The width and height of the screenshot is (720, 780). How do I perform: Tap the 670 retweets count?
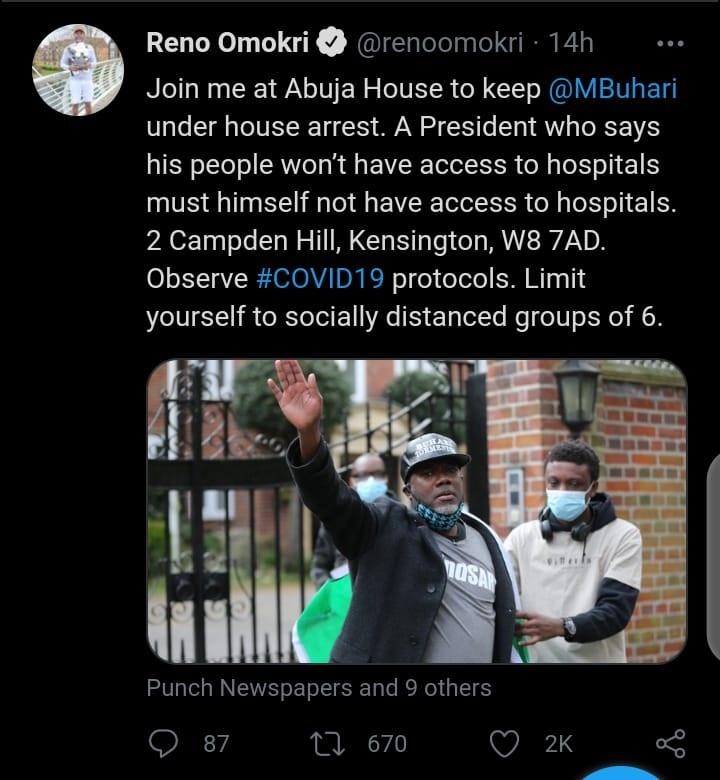point(387,743)
